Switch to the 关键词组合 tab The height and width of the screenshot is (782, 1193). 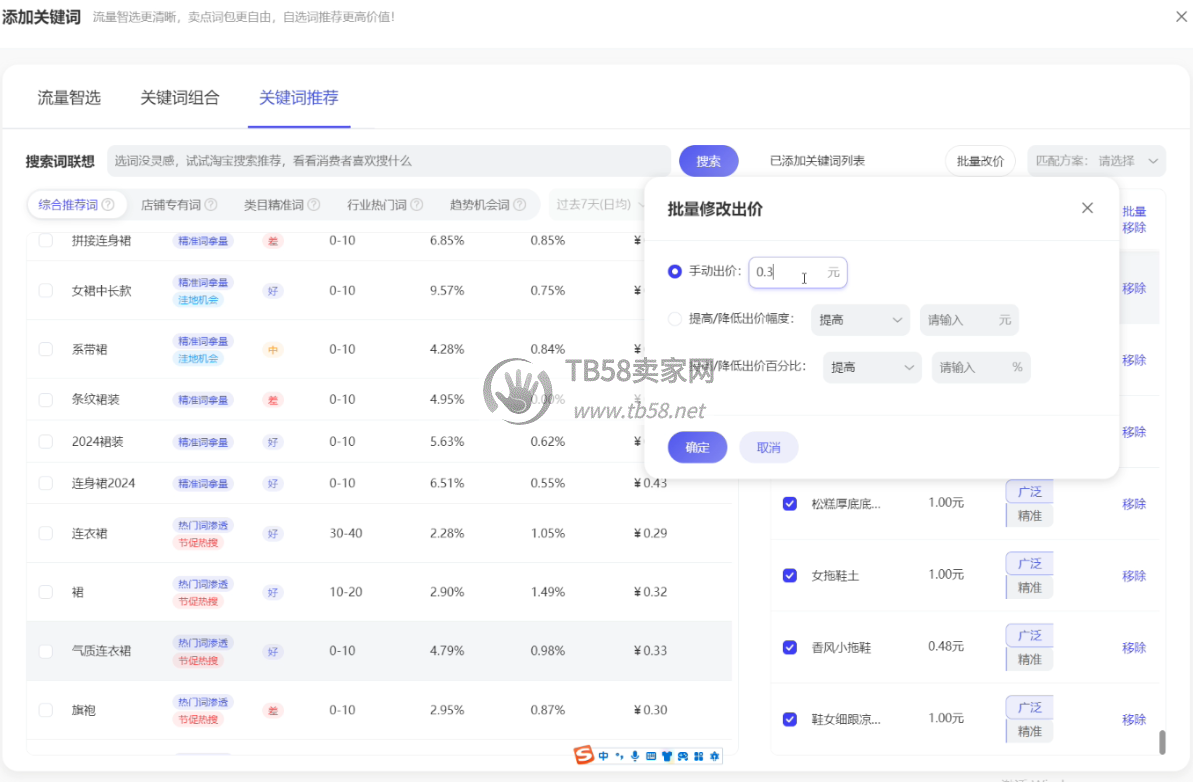pyautogui.click(x=180, y=98)
